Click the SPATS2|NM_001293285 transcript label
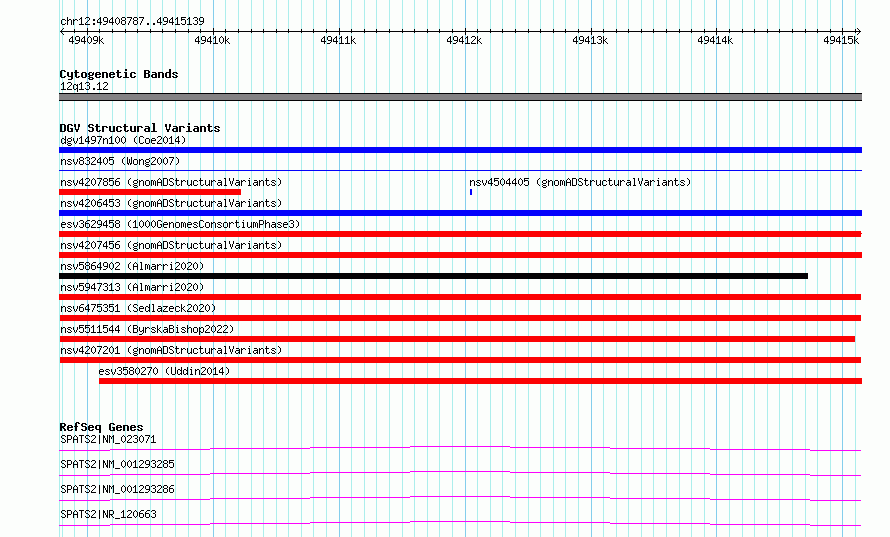The image size is (890, 537). coord(117,464)
